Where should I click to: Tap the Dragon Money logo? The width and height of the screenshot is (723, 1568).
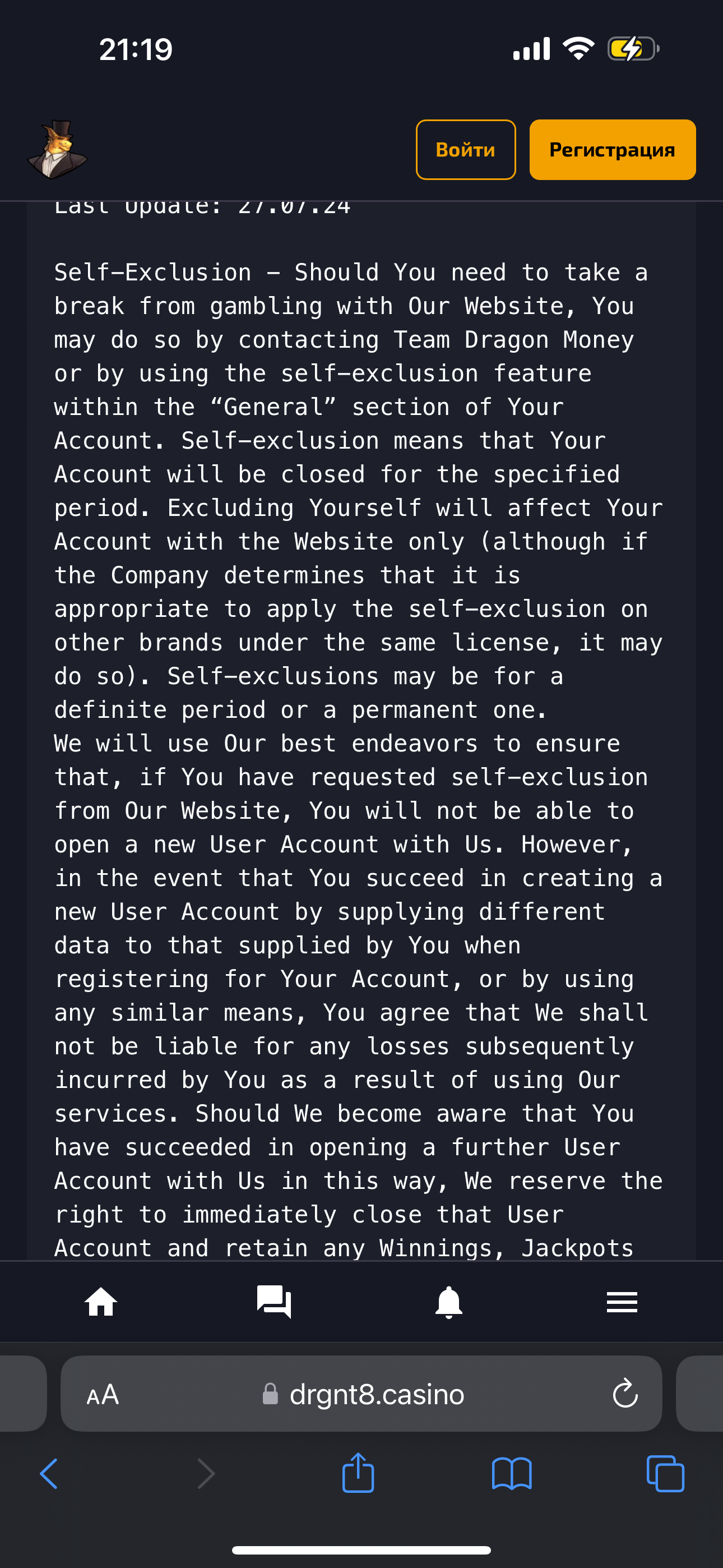[58, 150]
